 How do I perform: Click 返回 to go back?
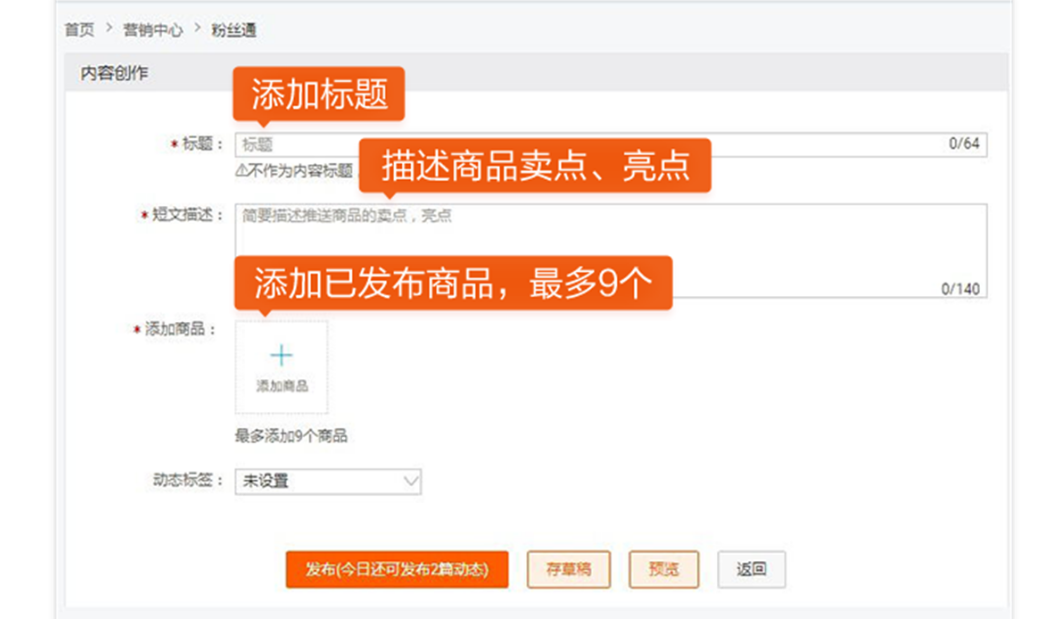[x=751, y=570]
